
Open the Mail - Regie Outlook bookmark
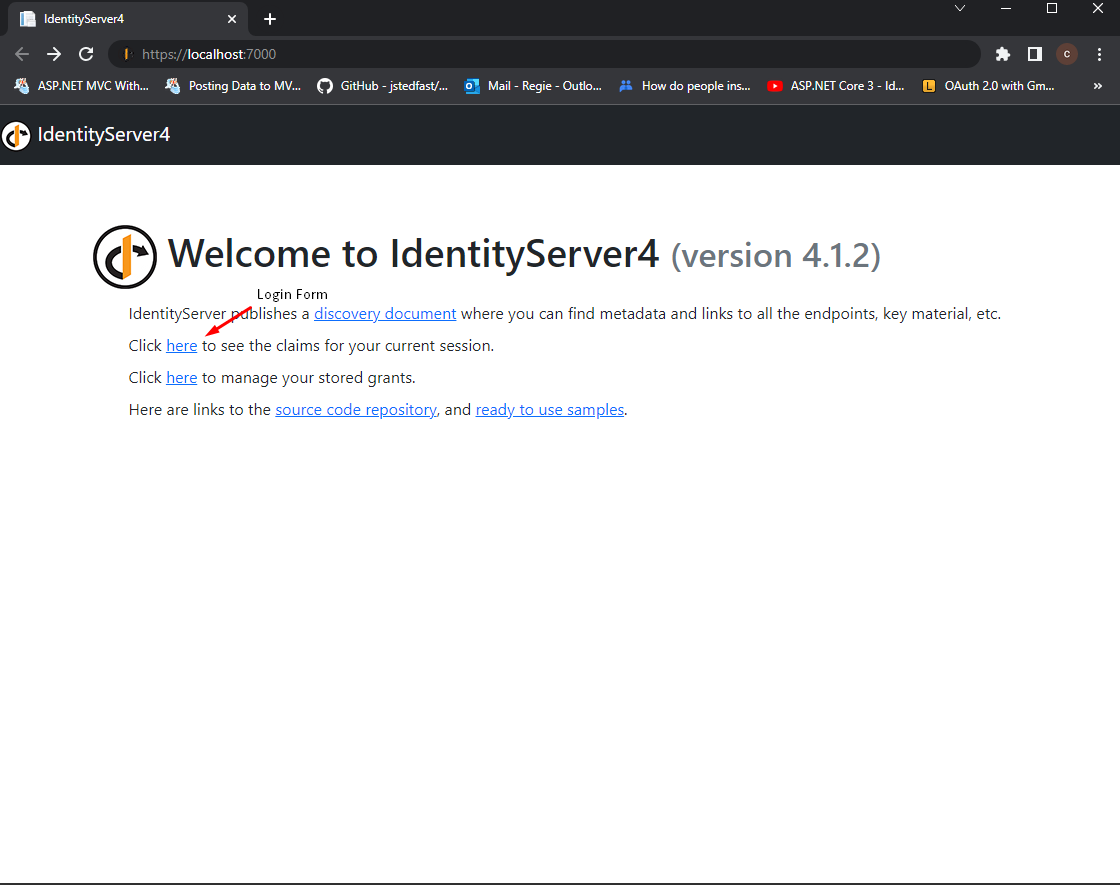point(533,86)
